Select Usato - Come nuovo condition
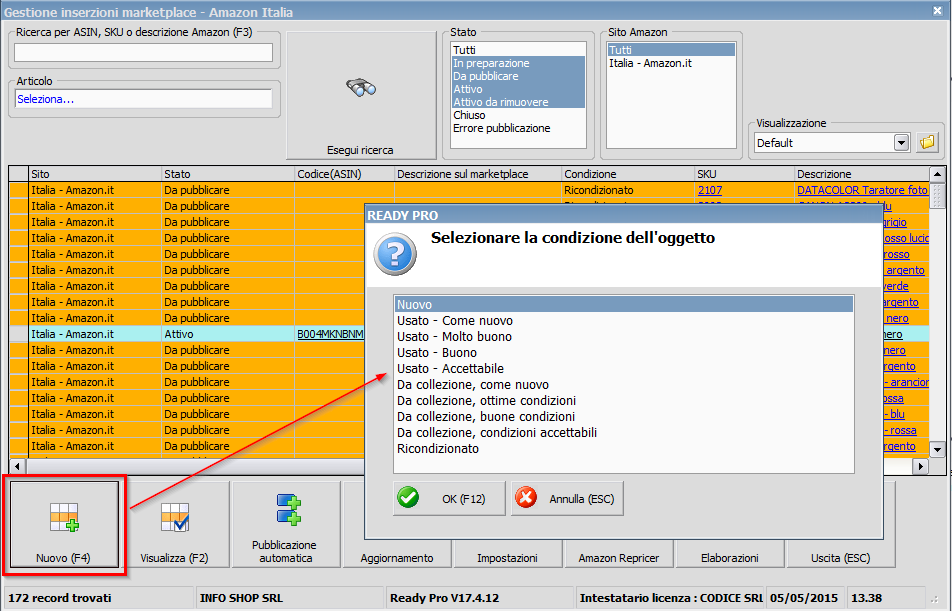The width and height of the screenshot is (952, 611). (624, 321)
